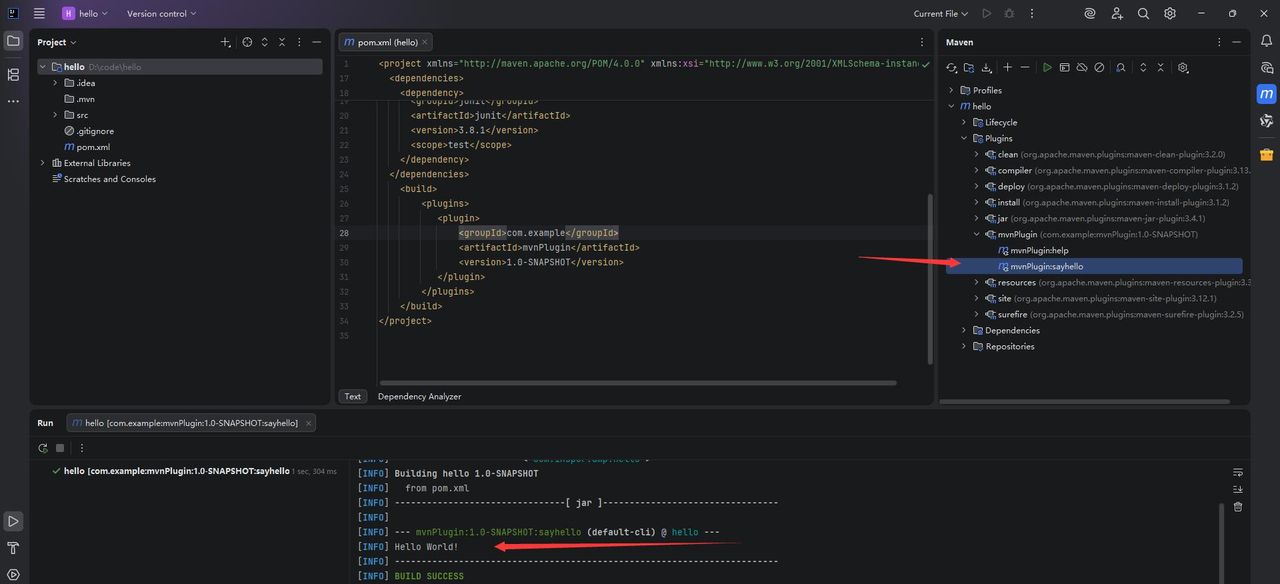Toggle Maven Offline Mode icon
This screenshot has height=584, width=1280.
tap(1082, 68)
